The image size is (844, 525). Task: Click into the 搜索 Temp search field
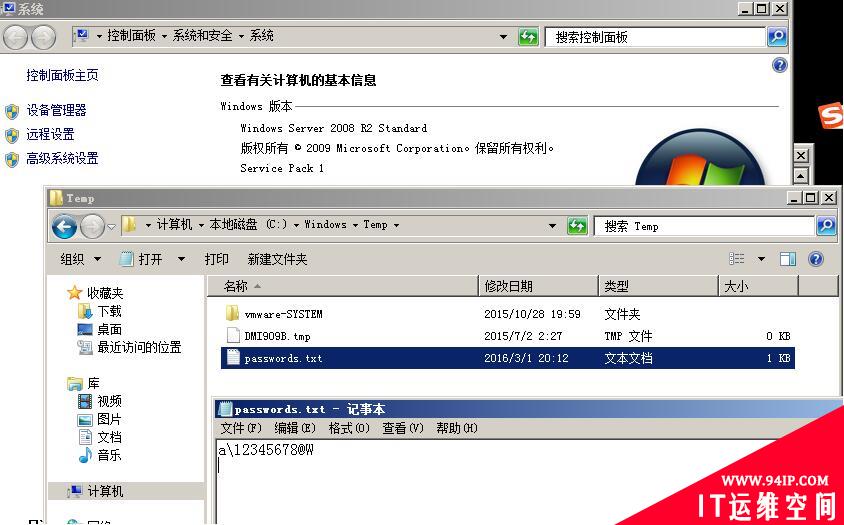coord(705,226)
